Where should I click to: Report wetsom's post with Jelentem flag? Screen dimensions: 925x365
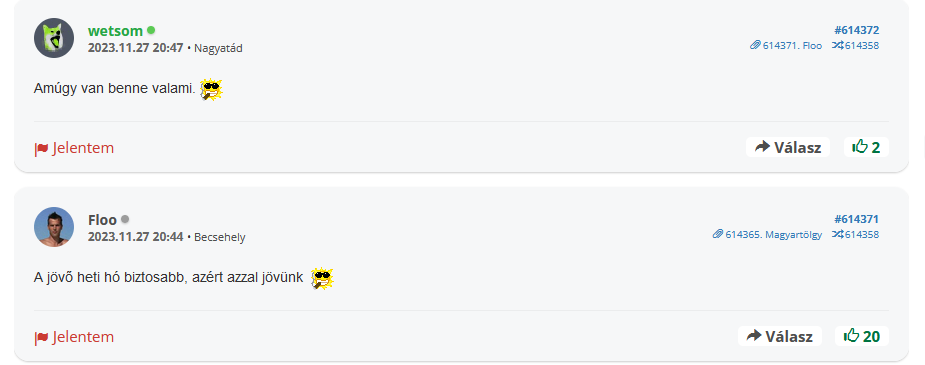click(x=74, y=148)
